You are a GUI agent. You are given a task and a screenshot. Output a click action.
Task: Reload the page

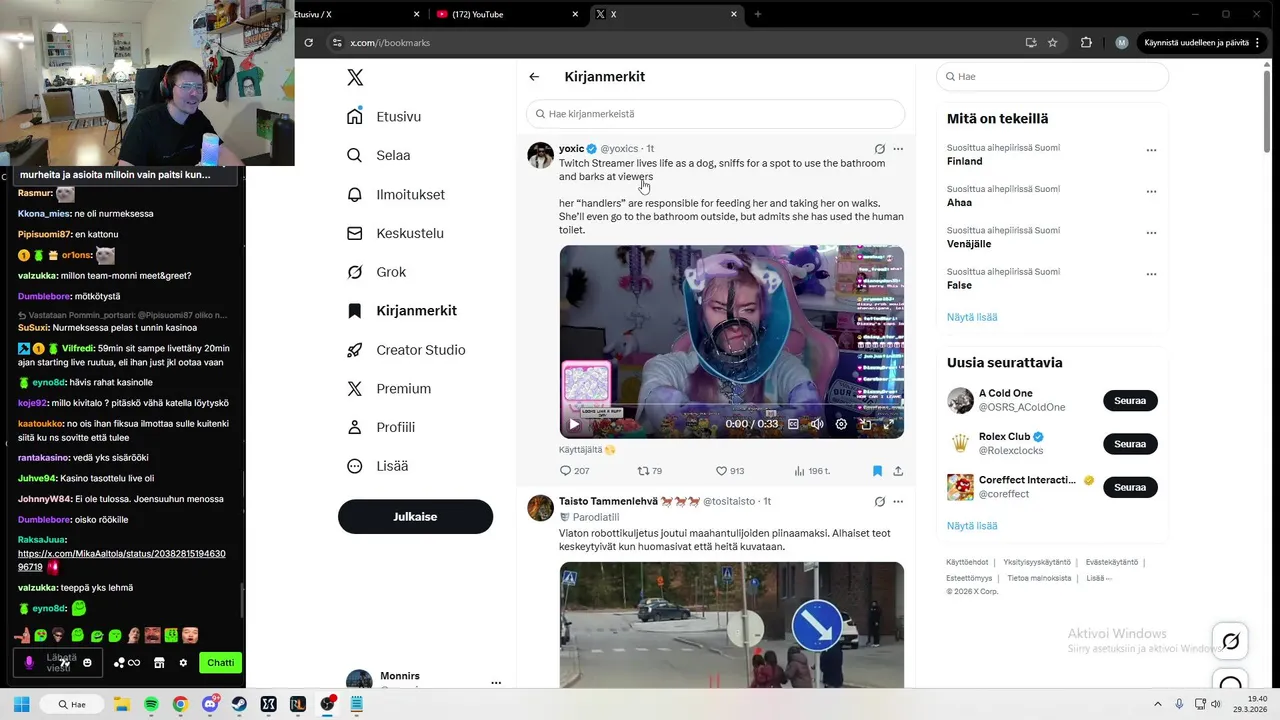308,43
